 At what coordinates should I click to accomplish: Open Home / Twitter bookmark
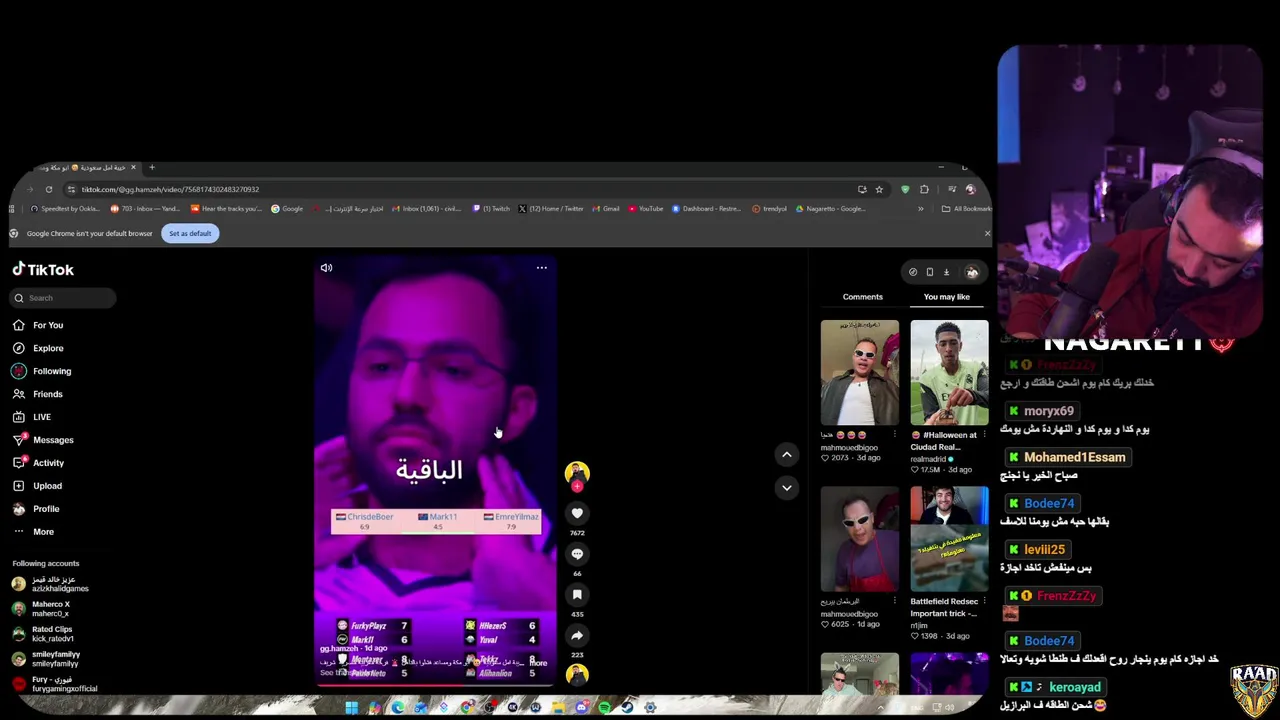pos(551,209)
